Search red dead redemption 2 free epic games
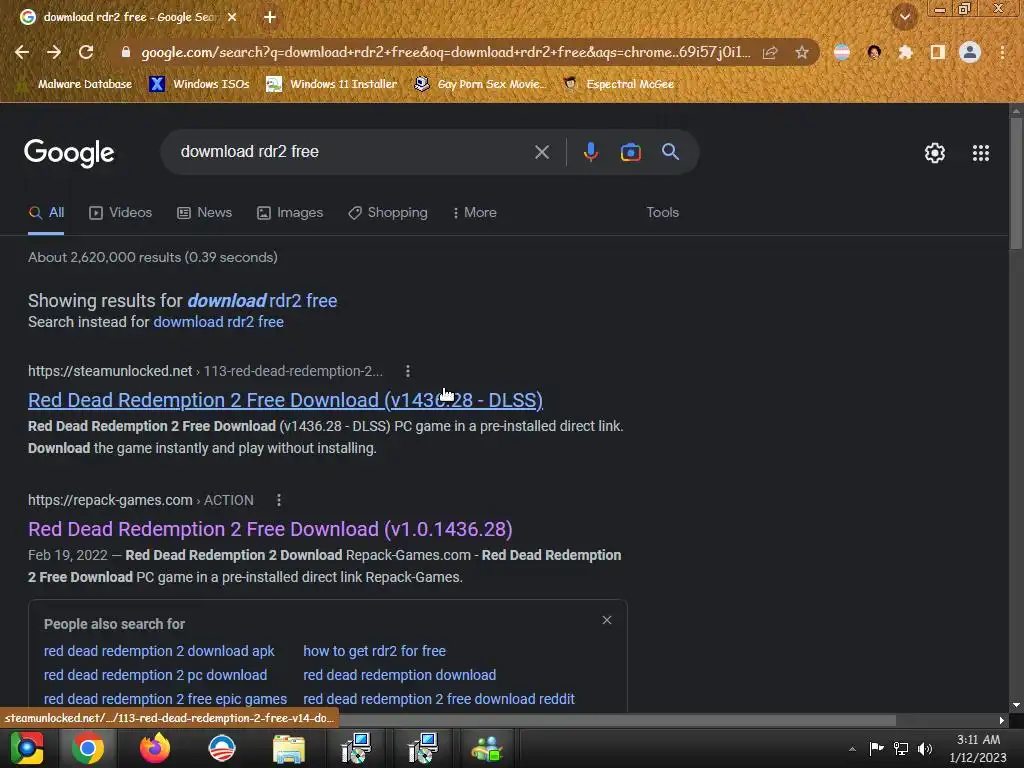 (x=165, y=699)
